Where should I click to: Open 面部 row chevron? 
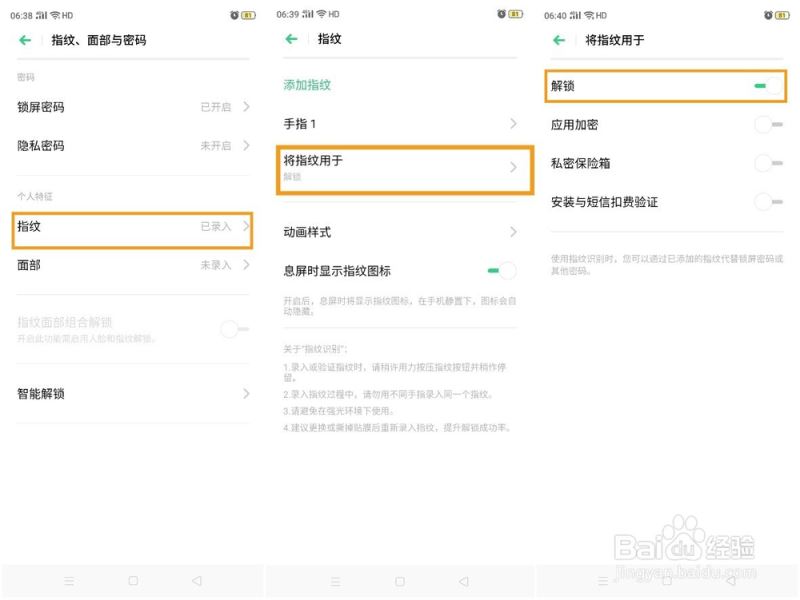pos(246,265)
